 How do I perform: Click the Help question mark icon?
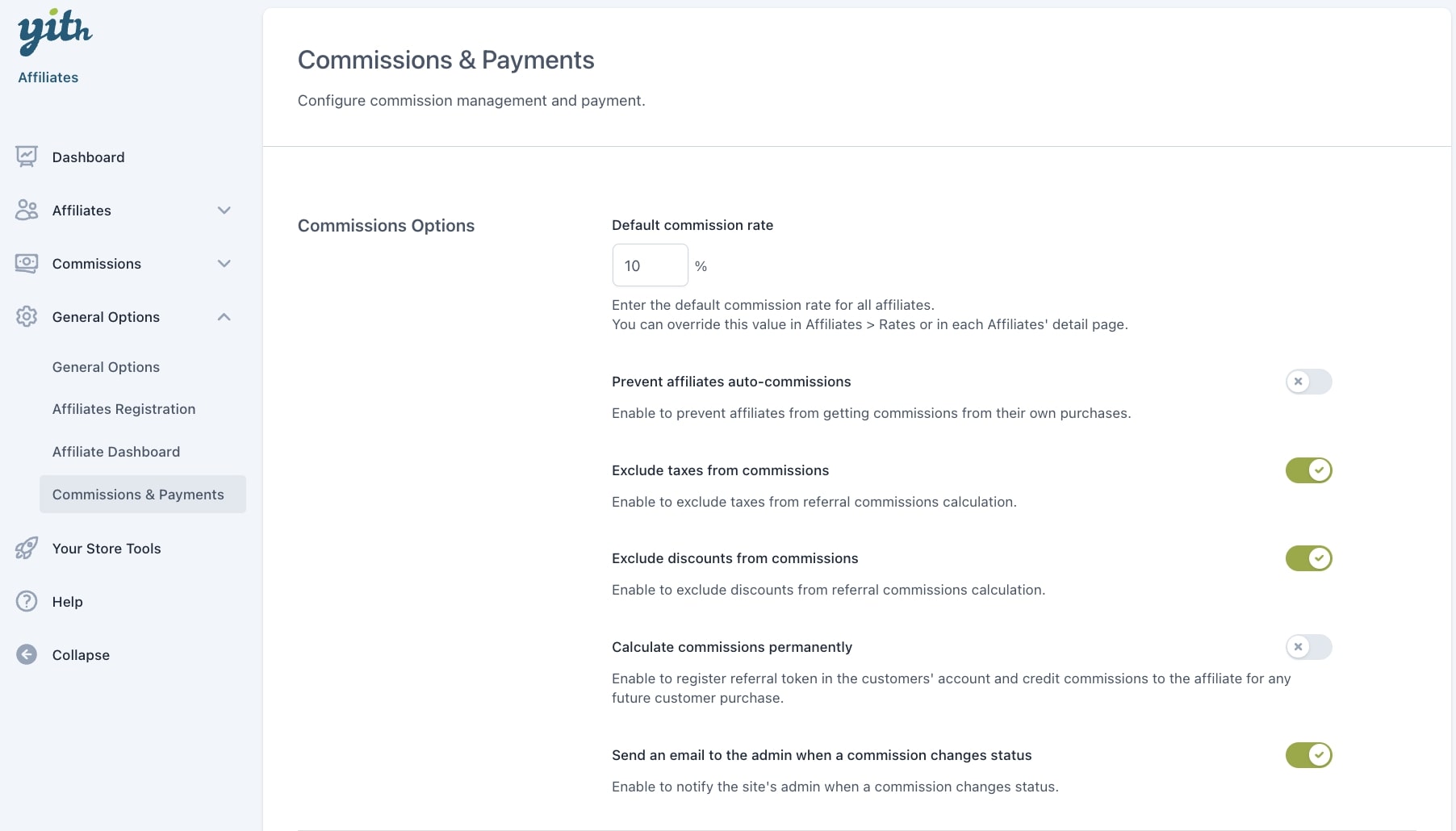click(x=27, y=601)
